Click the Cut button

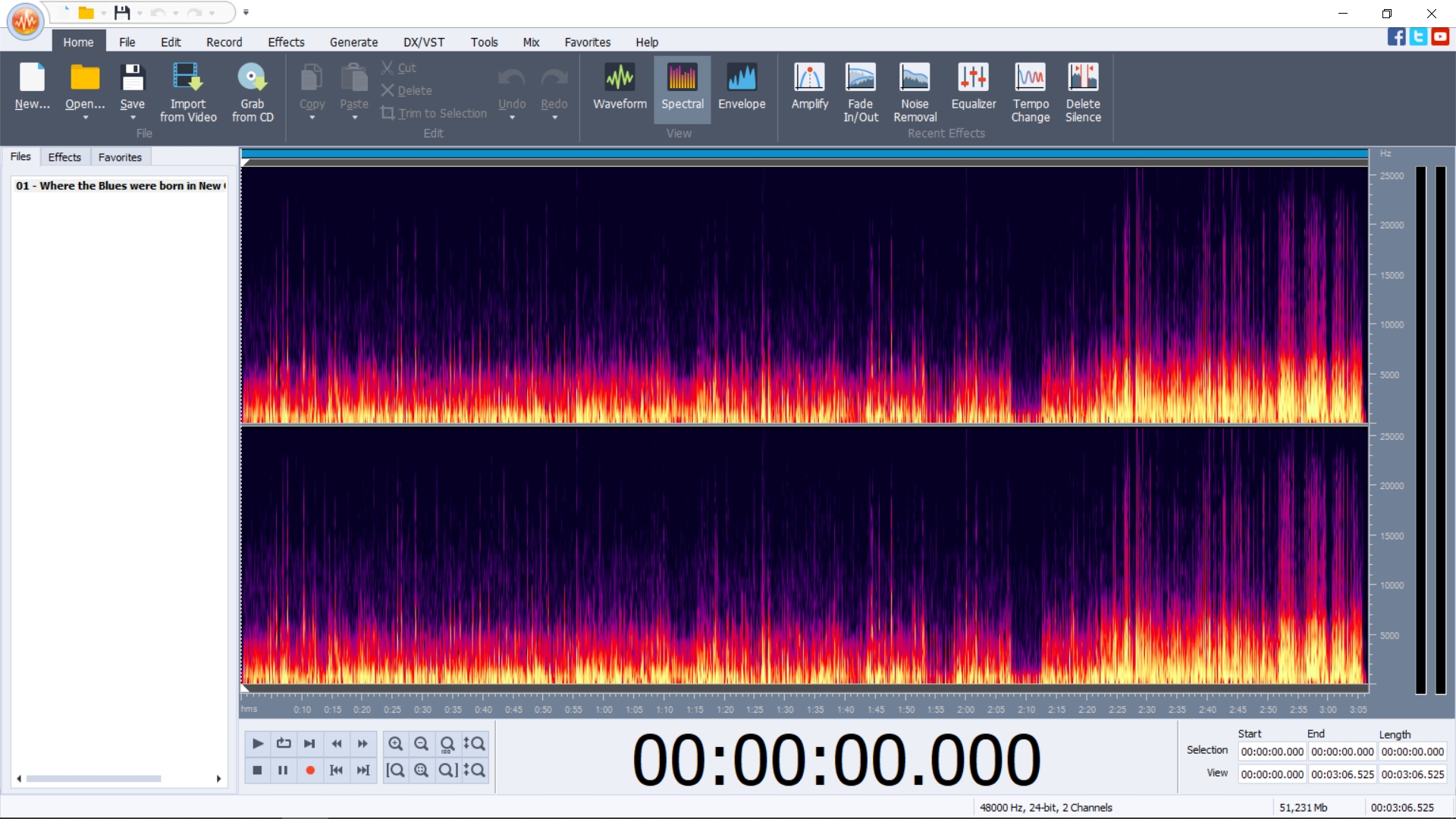tap(399, 67)
